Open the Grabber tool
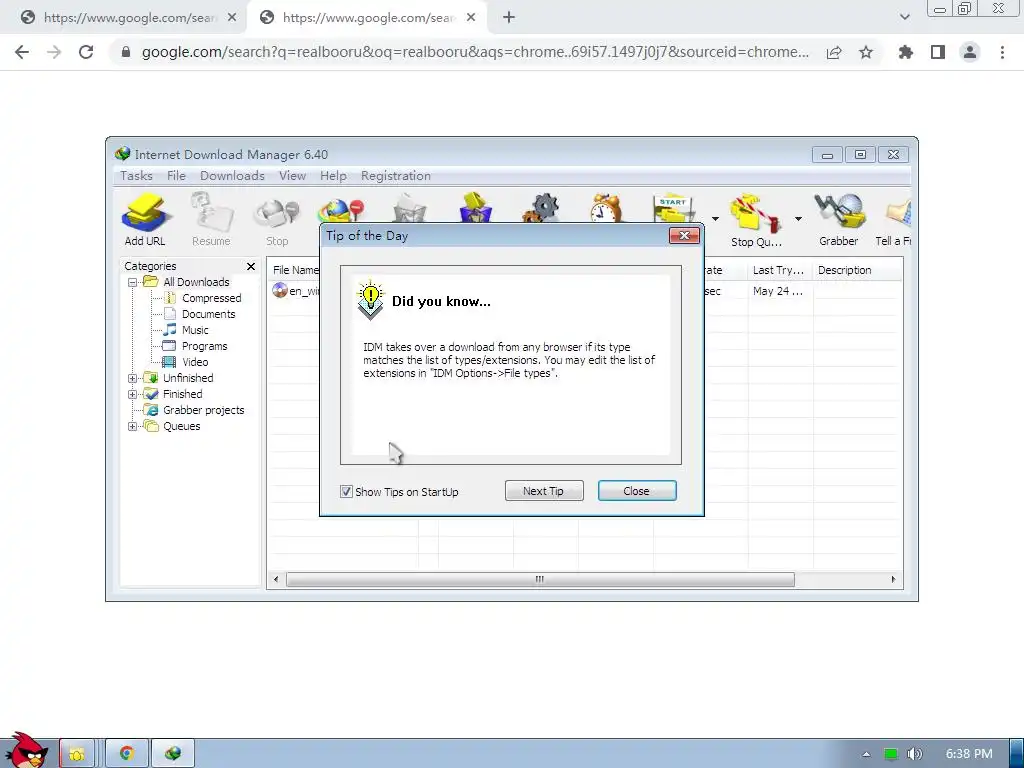 839,220
